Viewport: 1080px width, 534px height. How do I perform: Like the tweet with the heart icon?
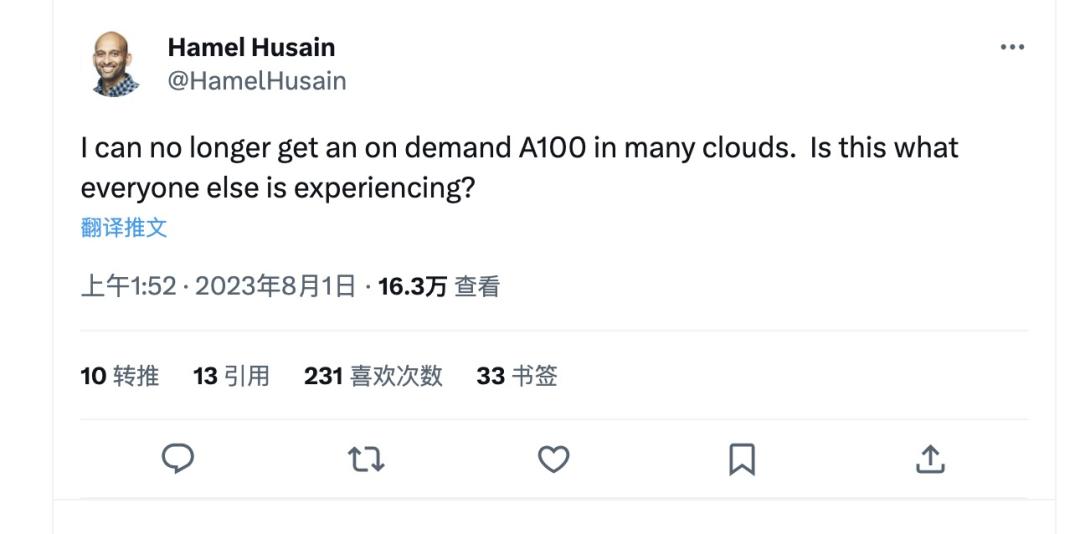[x=554, y=459]
